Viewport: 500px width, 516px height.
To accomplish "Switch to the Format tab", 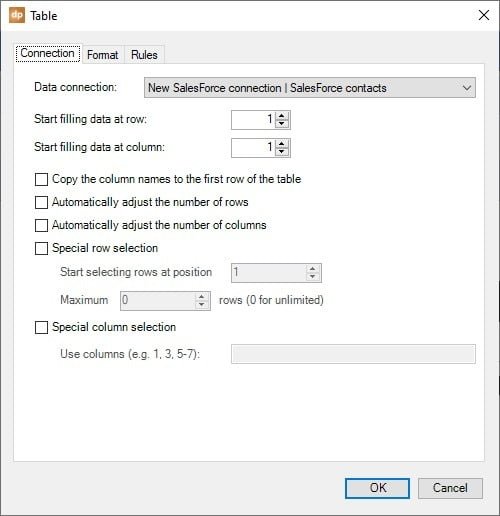I will (x=103, y=55).
